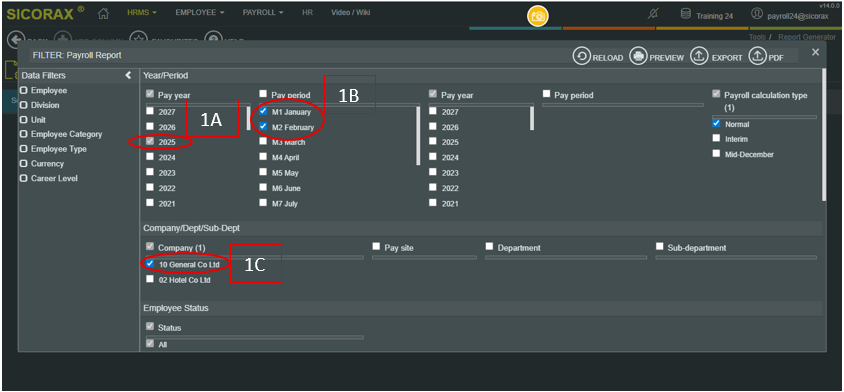Toggle the Normal payroll calculation type

pos(716,123)
